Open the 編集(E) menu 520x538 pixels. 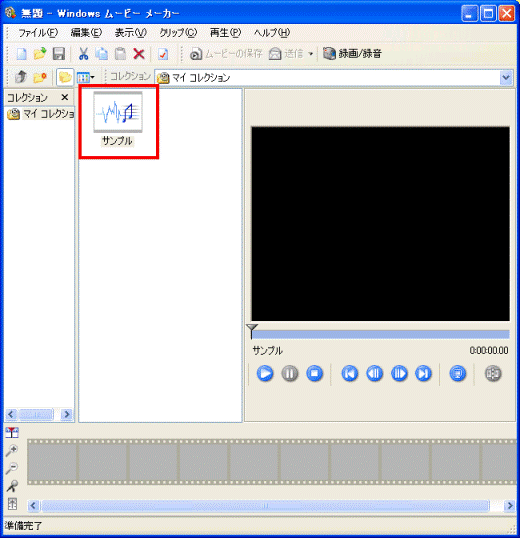(86, 33)
